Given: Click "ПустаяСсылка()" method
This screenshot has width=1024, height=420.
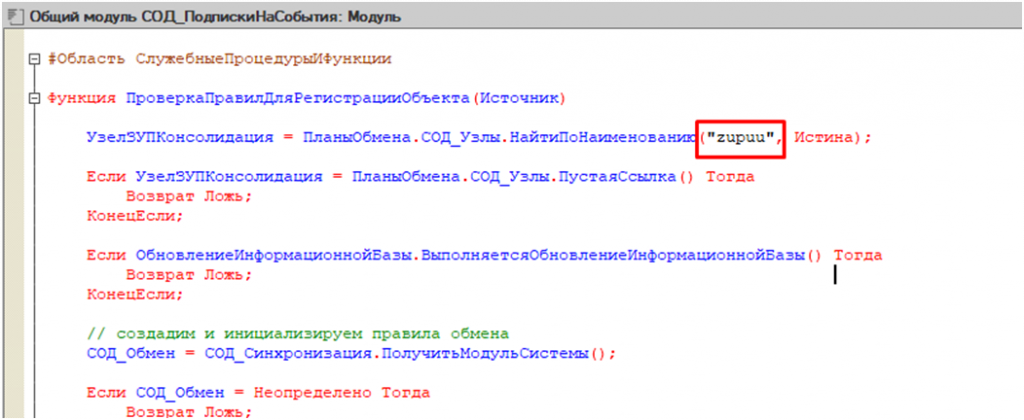Looking at the screenshot, I should [626, 177].
